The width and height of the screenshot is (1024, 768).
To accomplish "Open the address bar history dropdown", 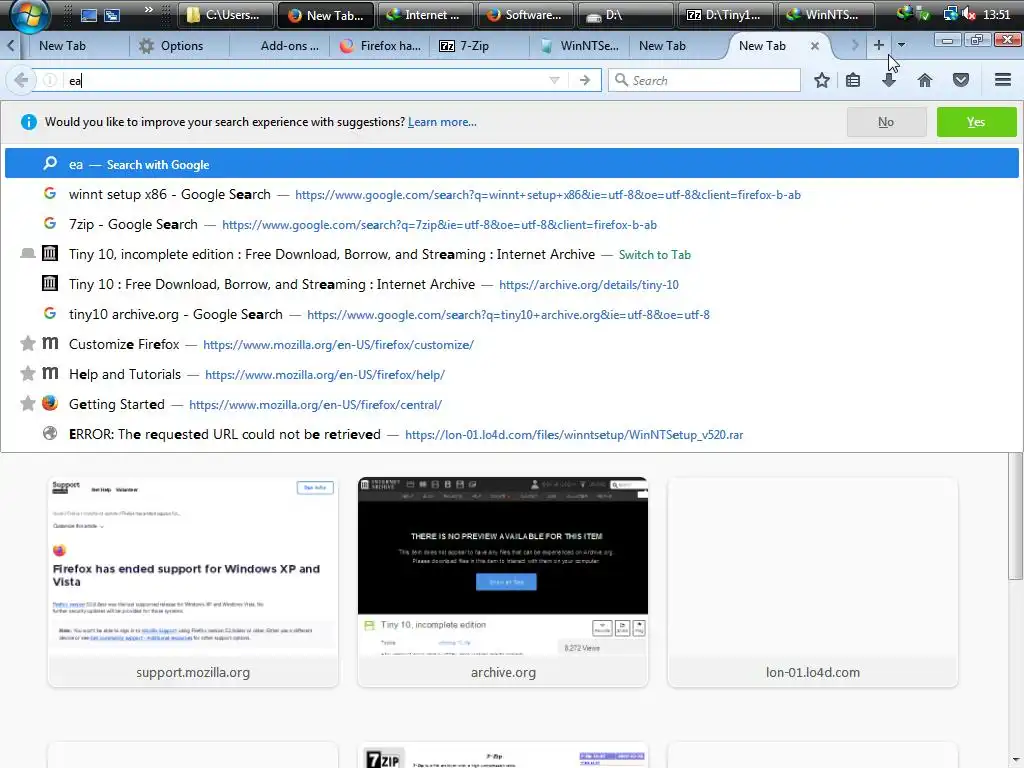I will [554, 80].
